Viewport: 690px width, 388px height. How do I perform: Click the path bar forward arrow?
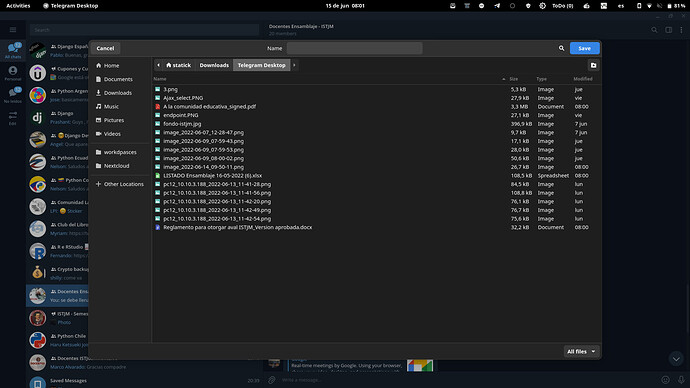[x=294, y=65]
